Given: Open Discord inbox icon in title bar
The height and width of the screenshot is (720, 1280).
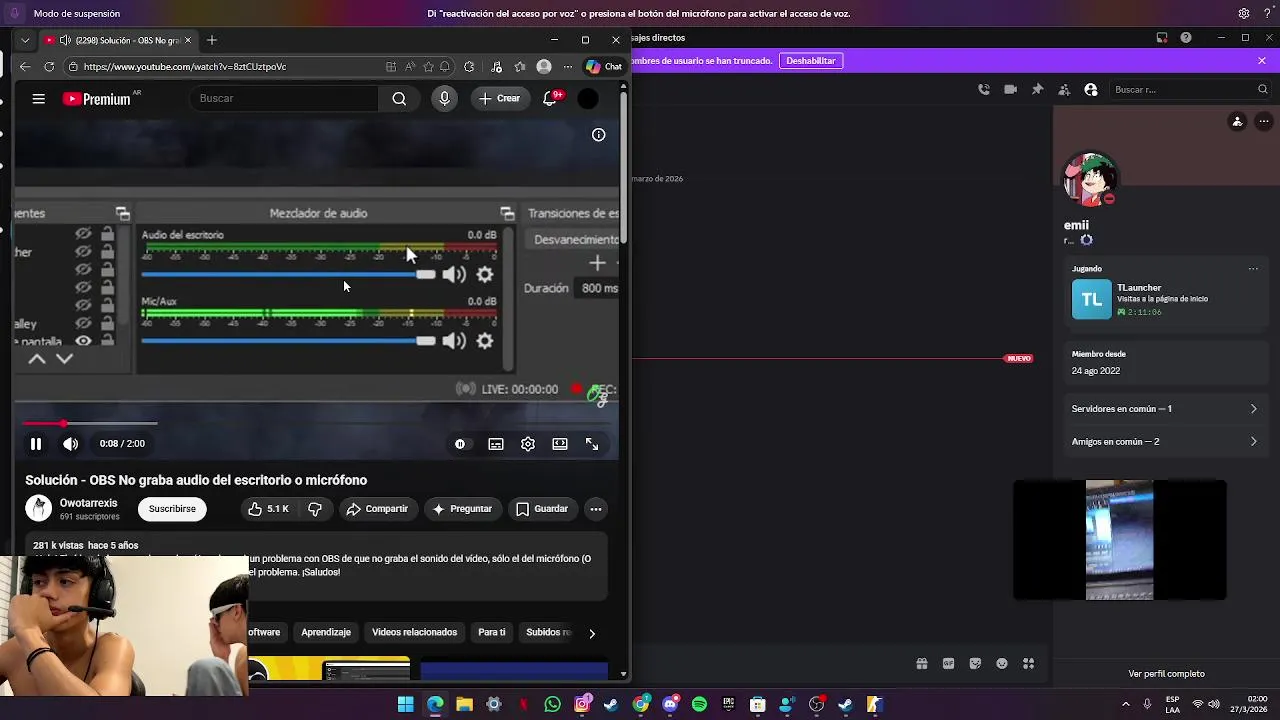Looking at the screenshot, I should (x=1162, y=38).
